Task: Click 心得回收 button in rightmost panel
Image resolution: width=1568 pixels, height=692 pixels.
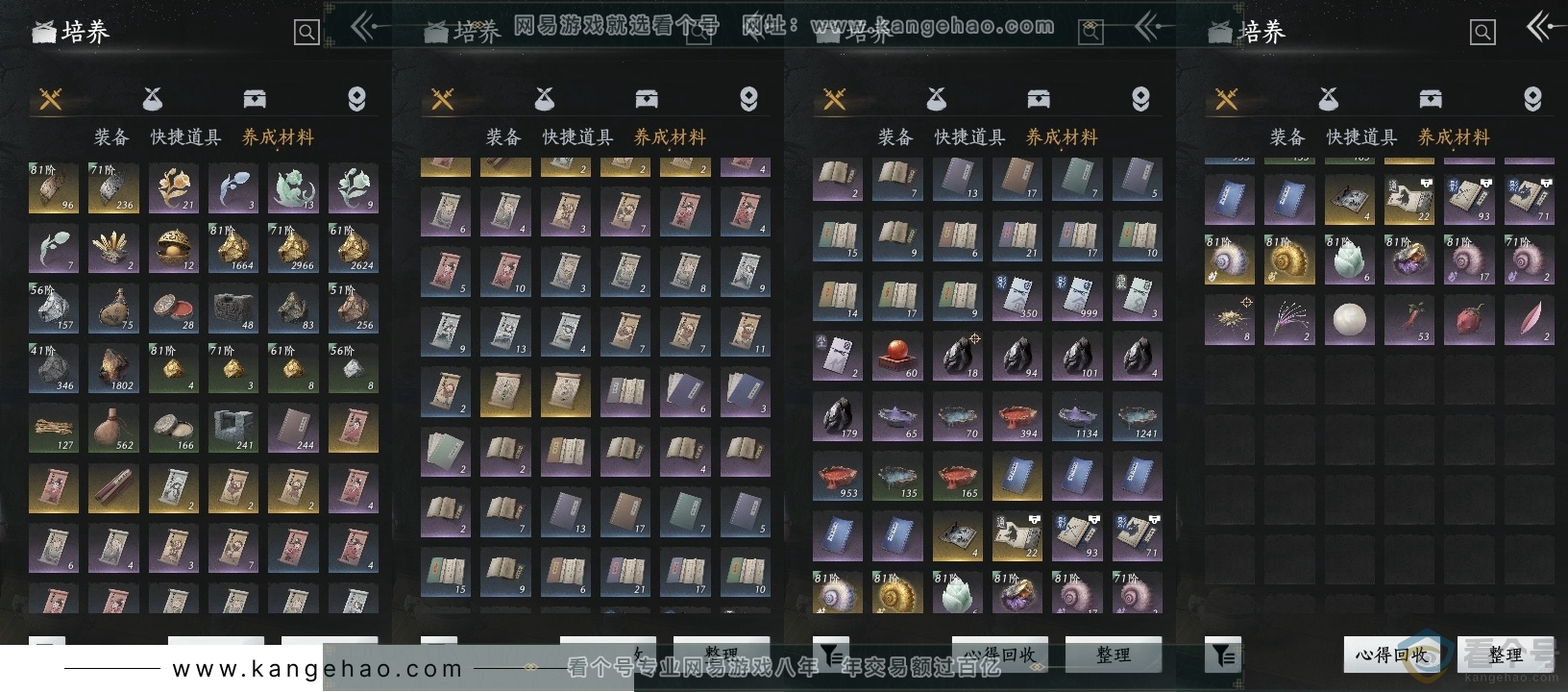Action: 1391,655
